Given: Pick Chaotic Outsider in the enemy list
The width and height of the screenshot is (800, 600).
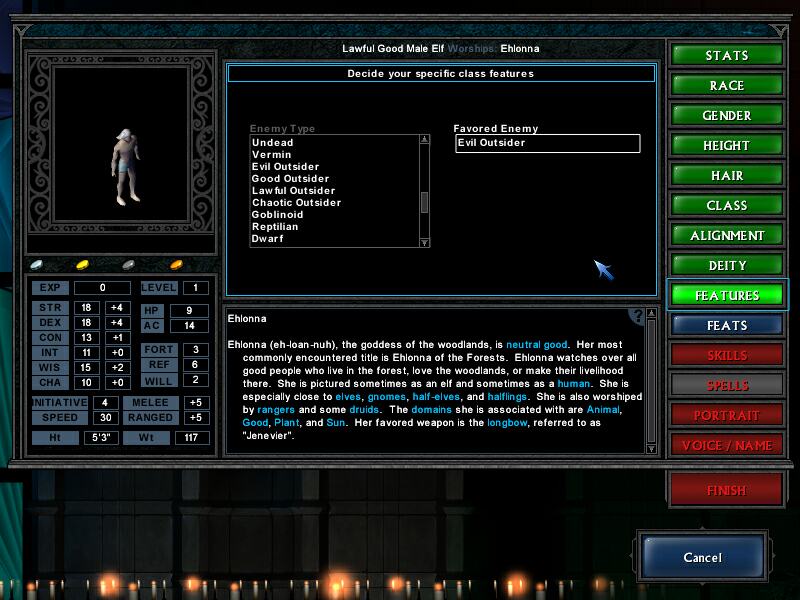Looking at the screenshot, I should [296, 203].
